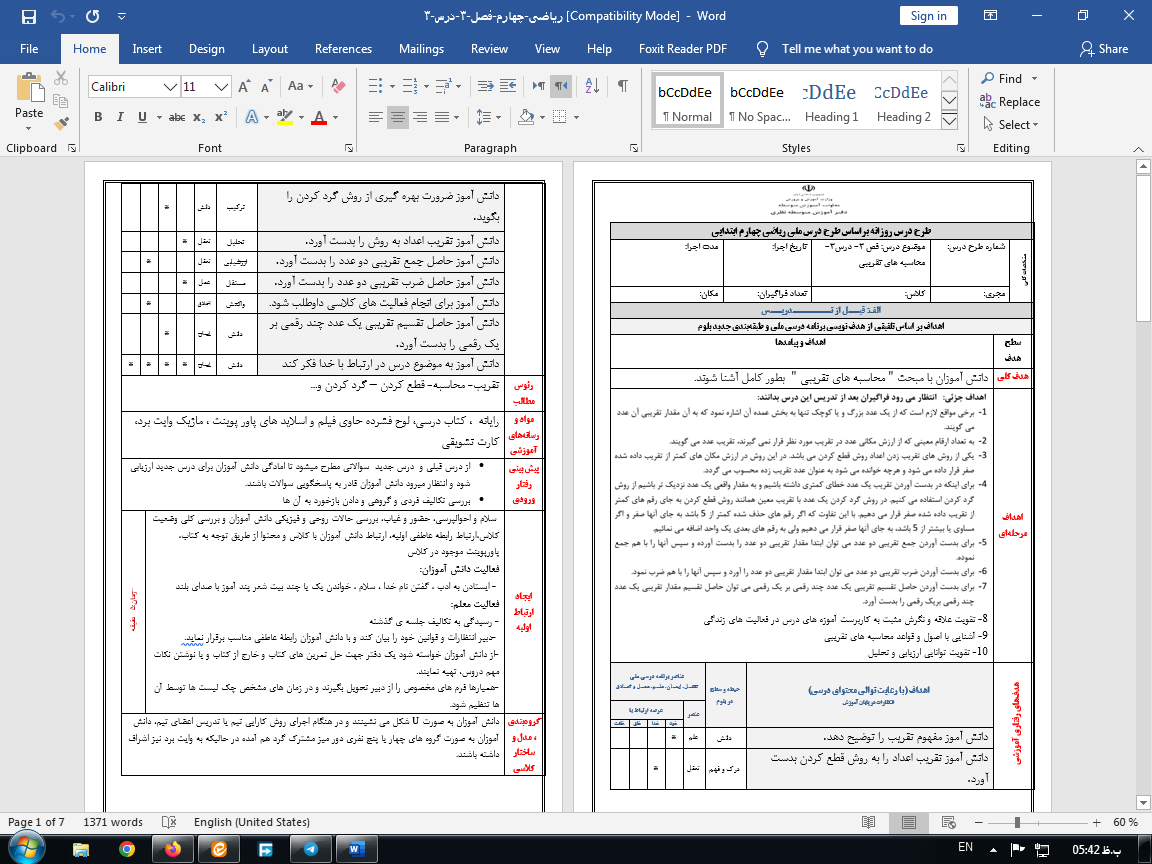Zoom in with plus button

1097,823
